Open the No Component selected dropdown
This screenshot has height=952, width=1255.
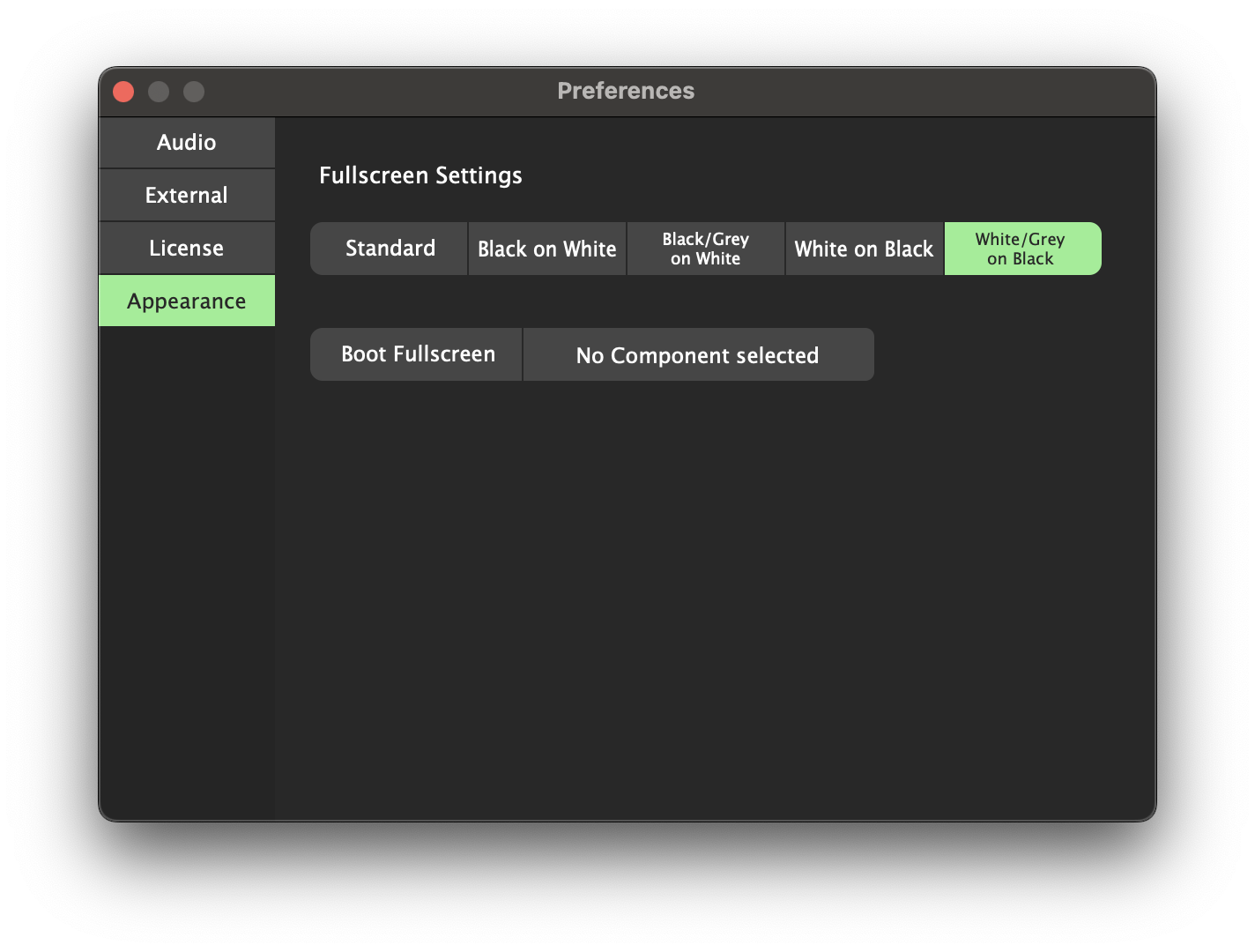click(x=698, y=354)
